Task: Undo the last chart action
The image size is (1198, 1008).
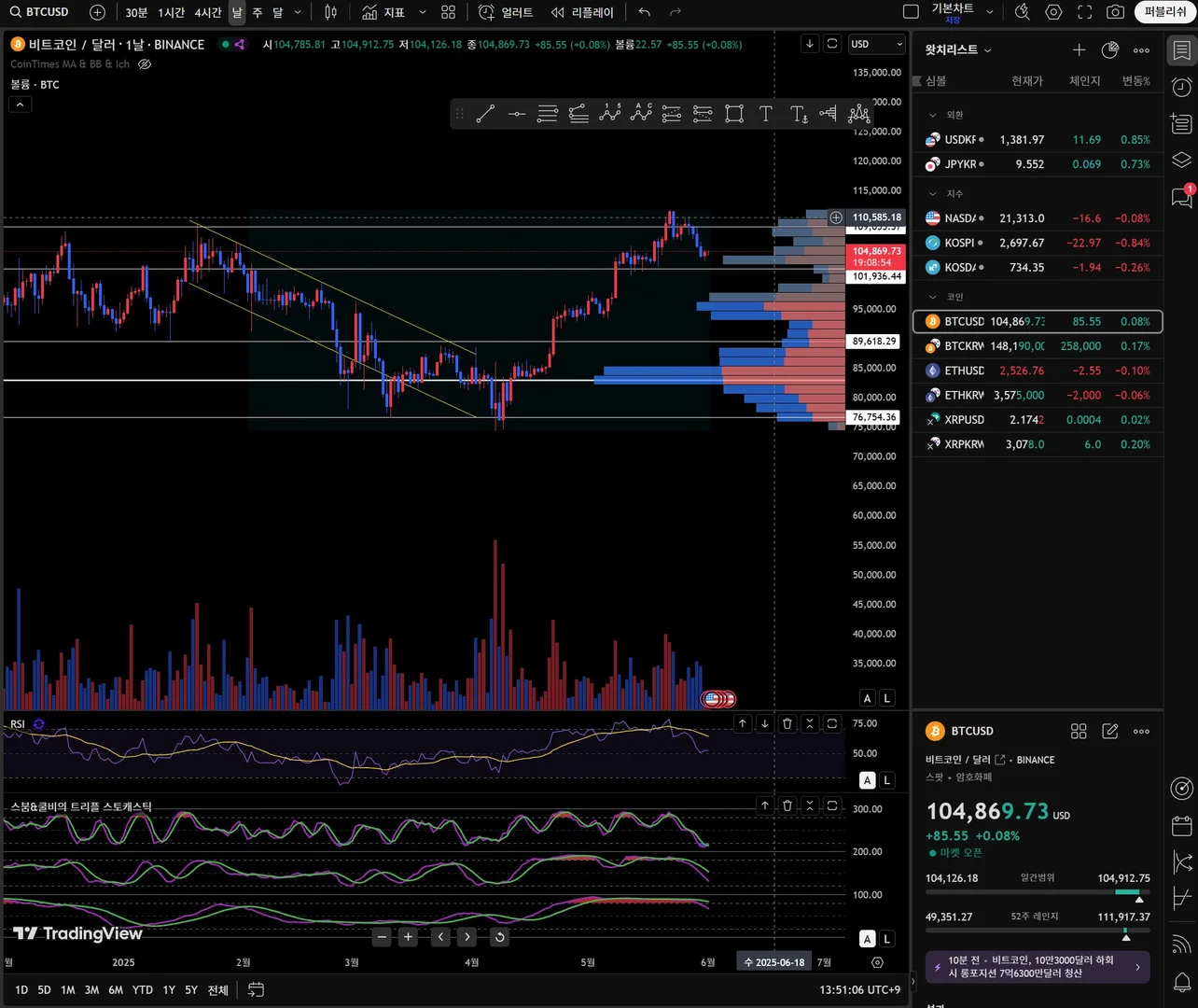Action: point(645,12)
